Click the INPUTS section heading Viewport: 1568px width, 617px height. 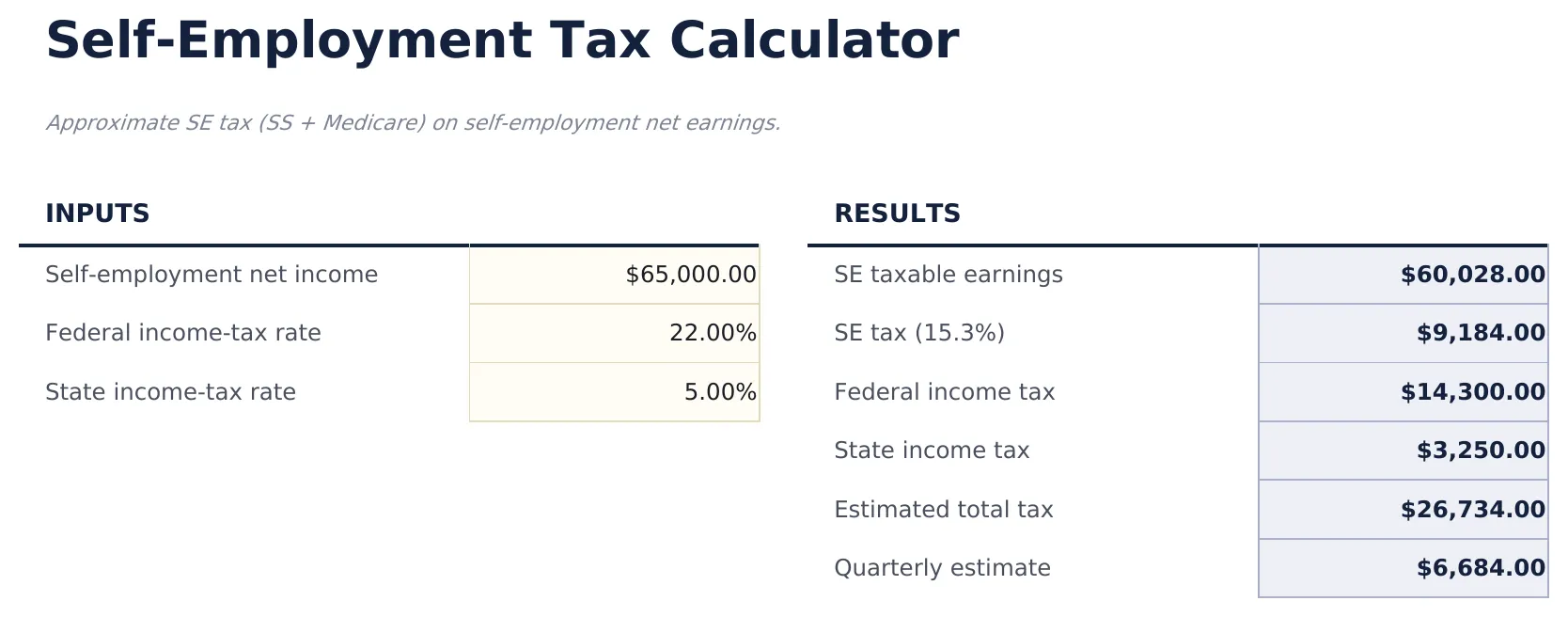tap(97, 214)
